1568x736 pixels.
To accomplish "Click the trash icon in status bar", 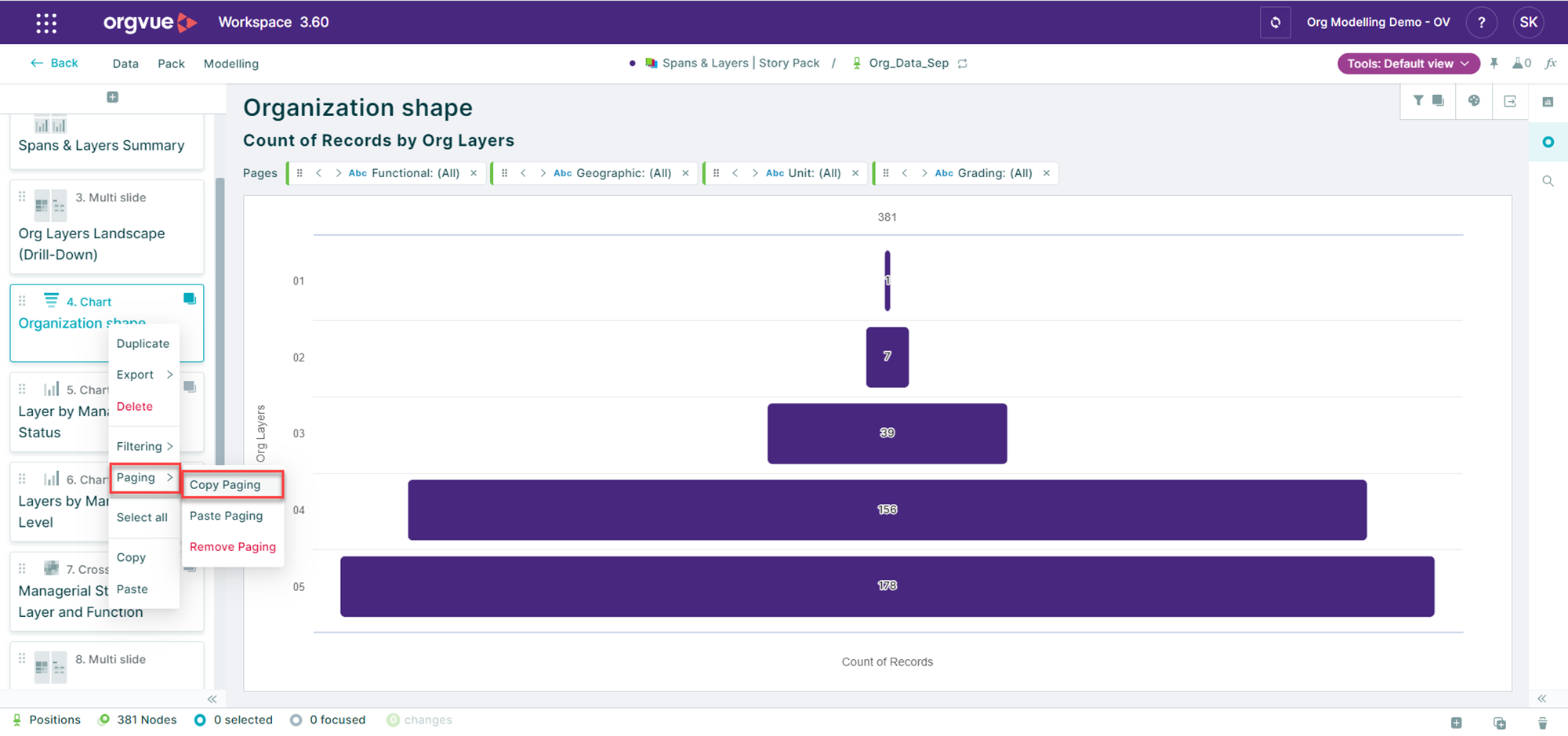I will (x=1542, y=723).
